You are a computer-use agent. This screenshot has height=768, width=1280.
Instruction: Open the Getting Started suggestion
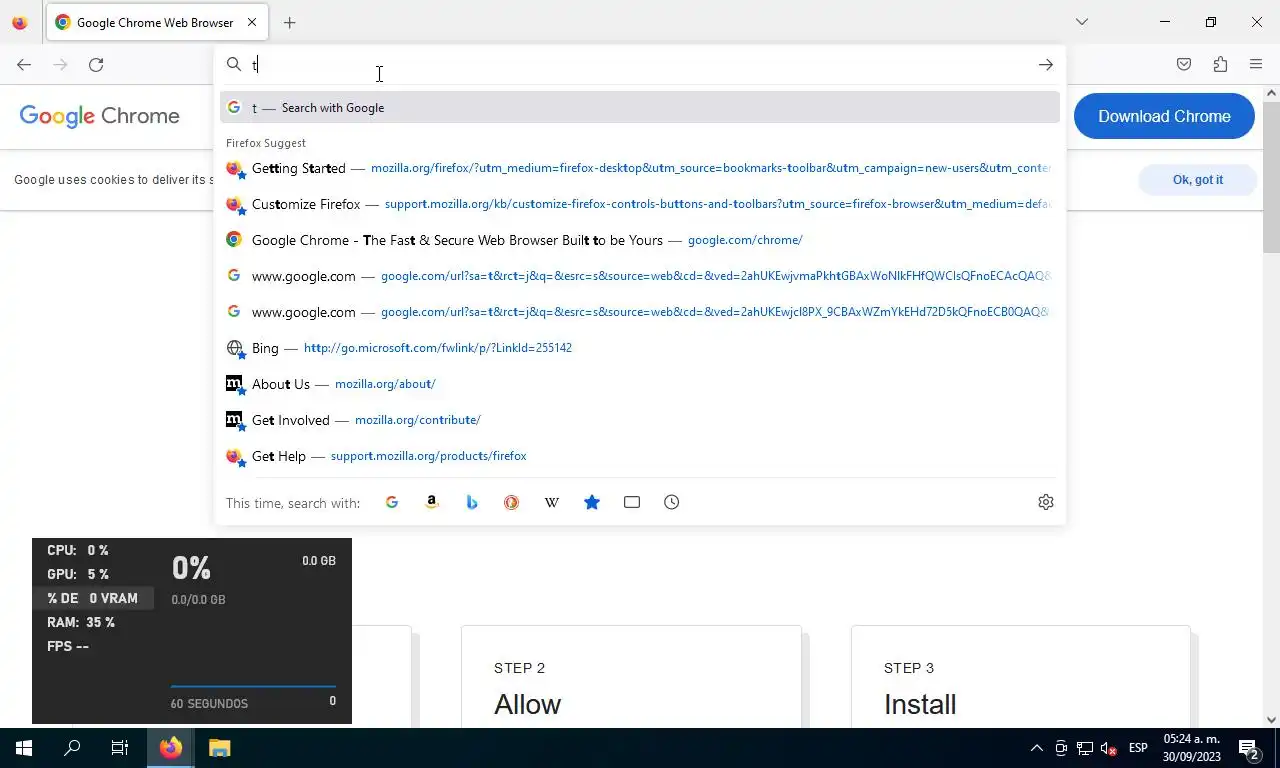640,168
